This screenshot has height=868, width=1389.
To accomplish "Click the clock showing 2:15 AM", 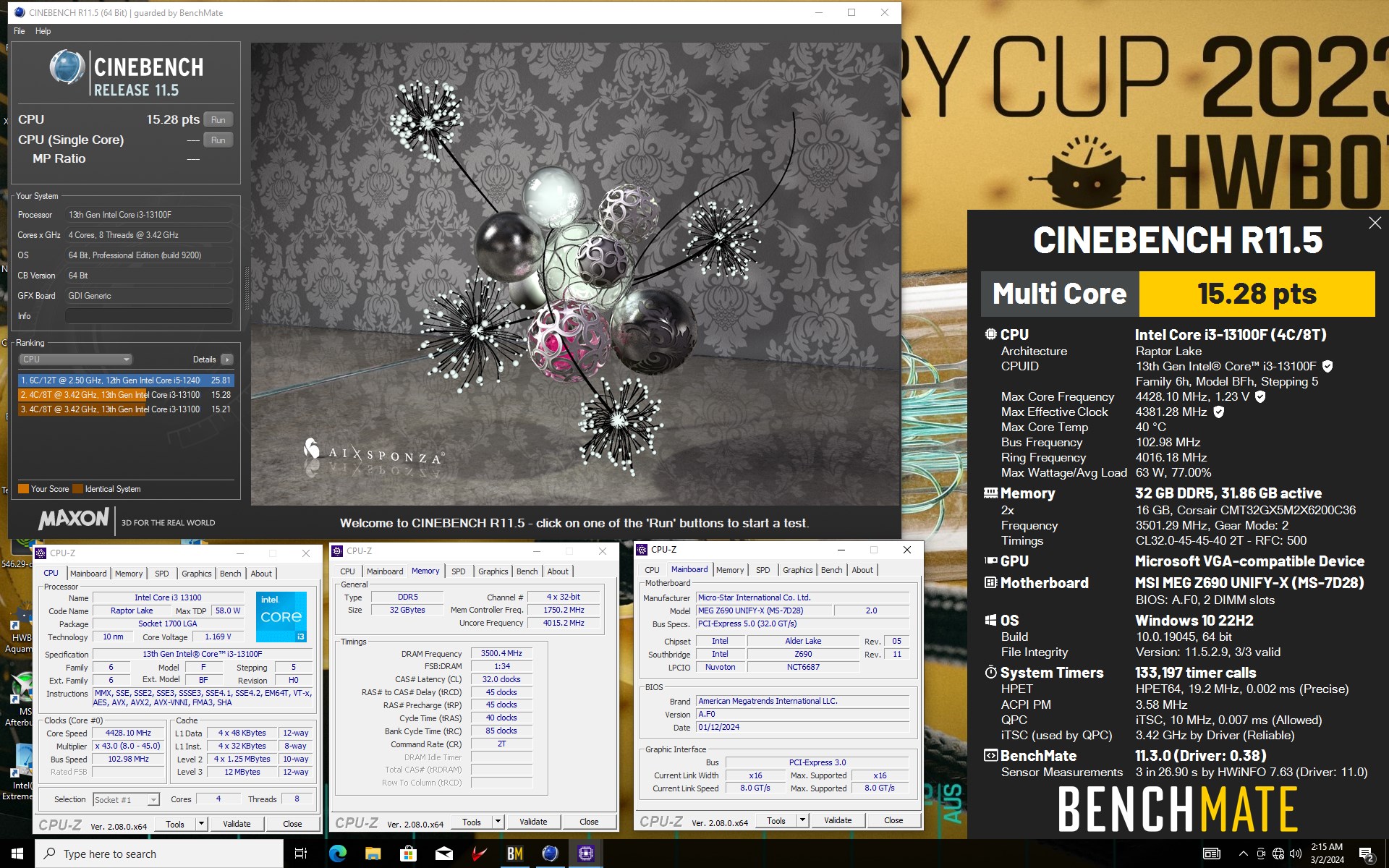I will (1327, 854).
